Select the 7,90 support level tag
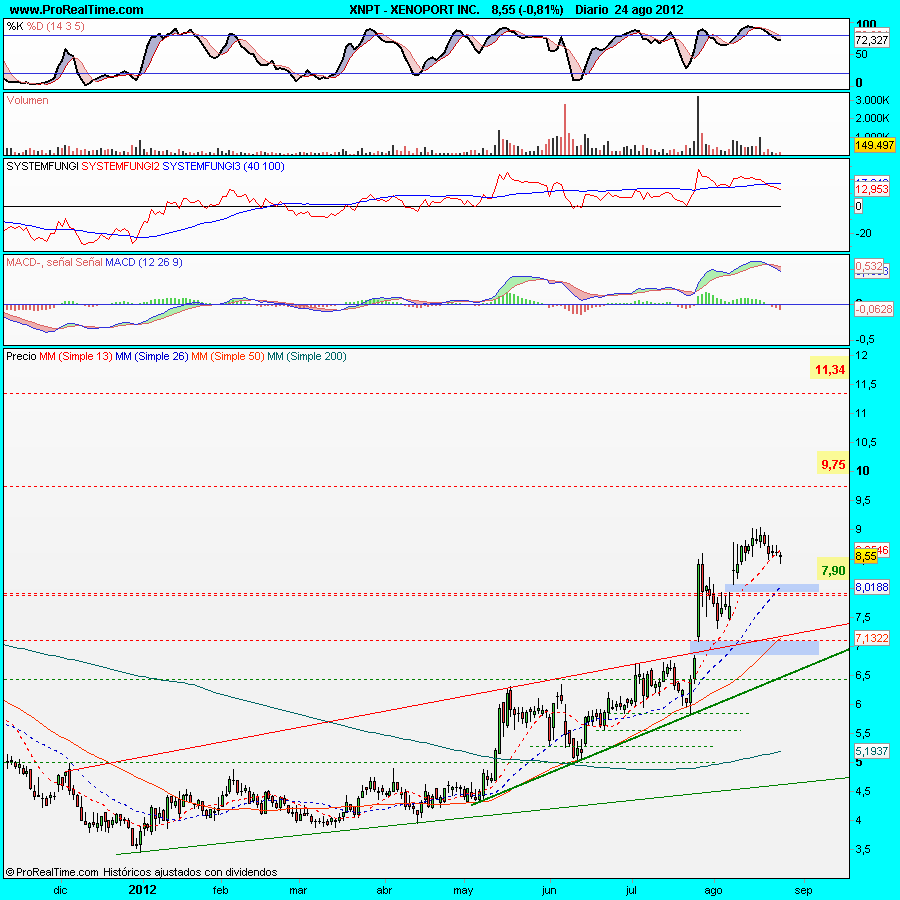 pyautogui.click(x=833, y=571)
